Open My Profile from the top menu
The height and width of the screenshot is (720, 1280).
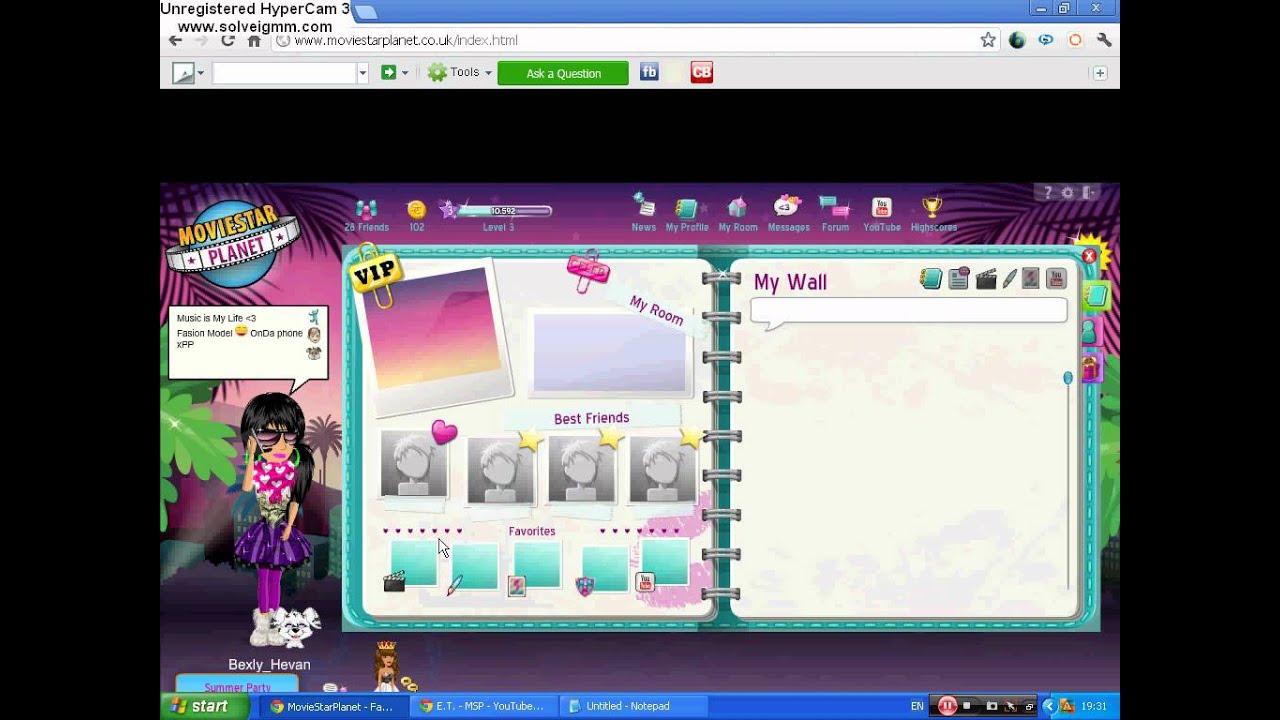686,208
